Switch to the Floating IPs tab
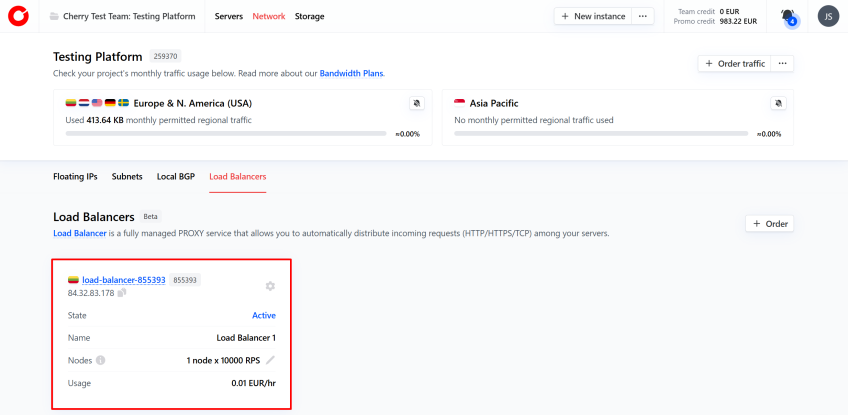This screenshot has width=848, height=415. [75, 176]
